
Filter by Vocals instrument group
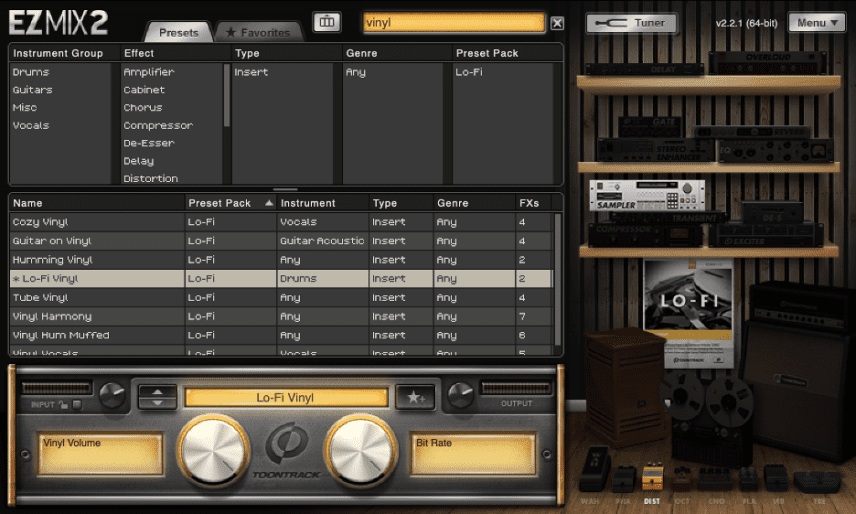[31, 125]
